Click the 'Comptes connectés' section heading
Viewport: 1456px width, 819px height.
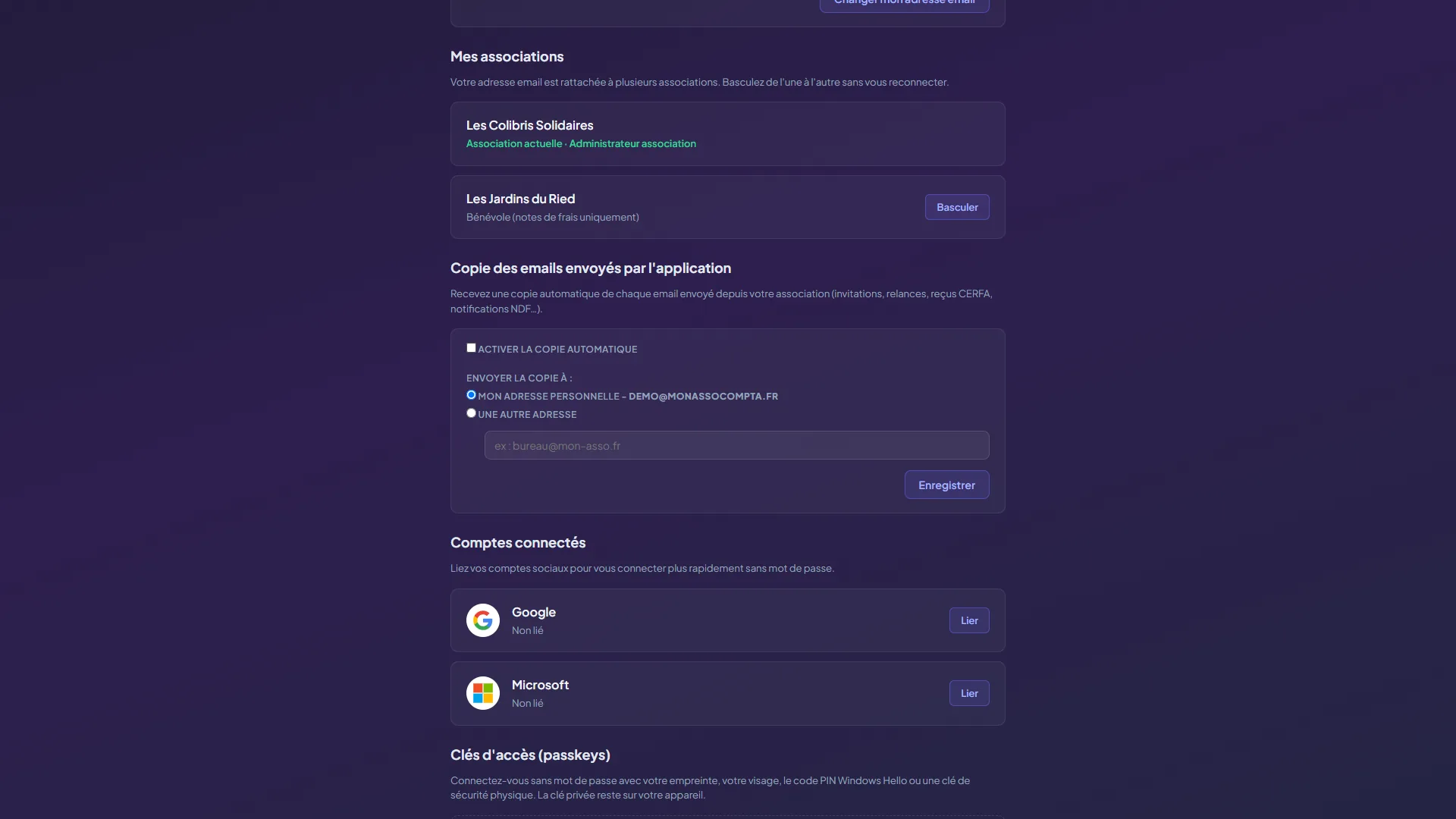click(x=518, y=543)
